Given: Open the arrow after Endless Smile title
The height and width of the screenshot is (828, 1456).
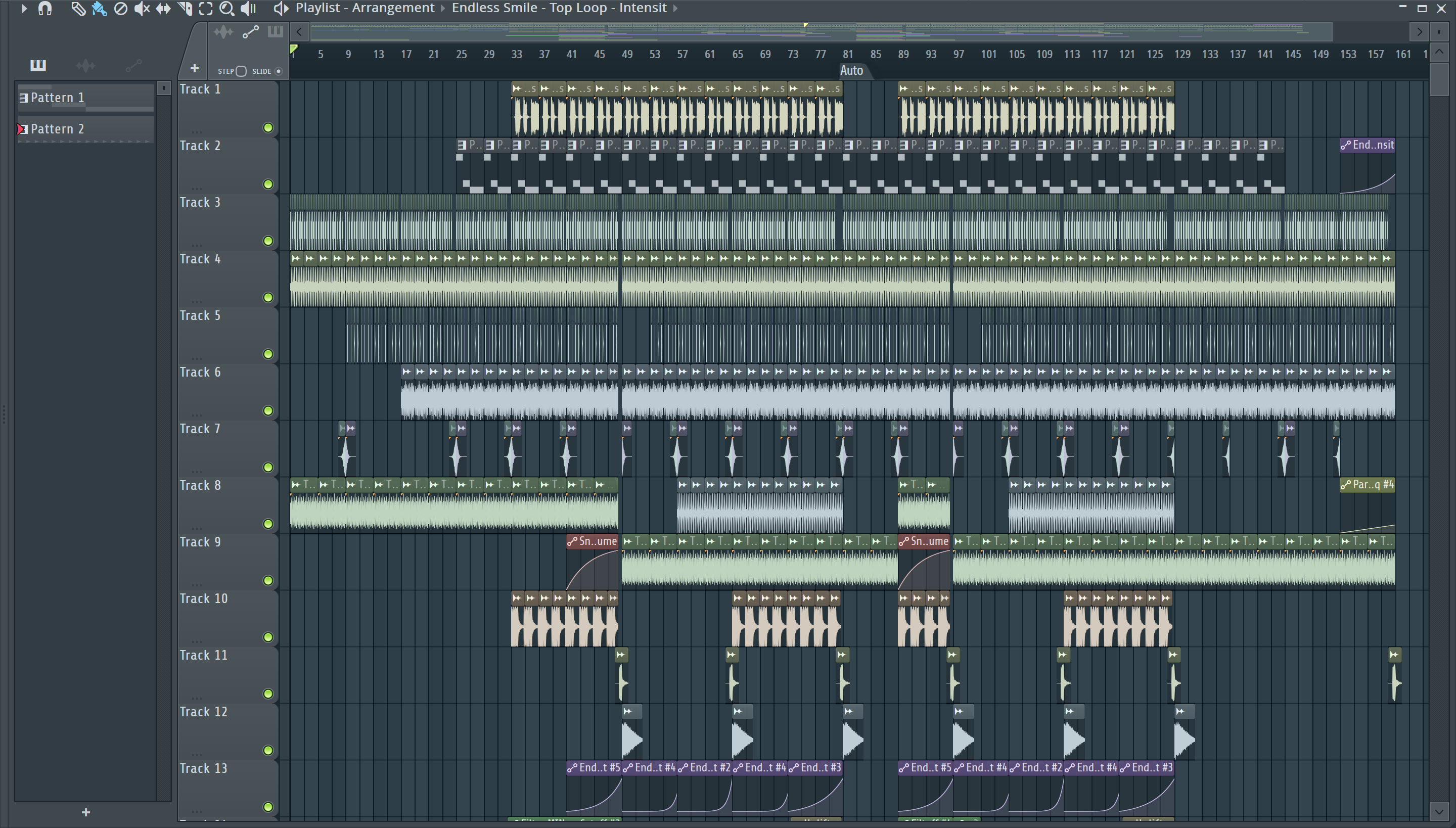Looking at the screenshot, I should click(675, 8).
